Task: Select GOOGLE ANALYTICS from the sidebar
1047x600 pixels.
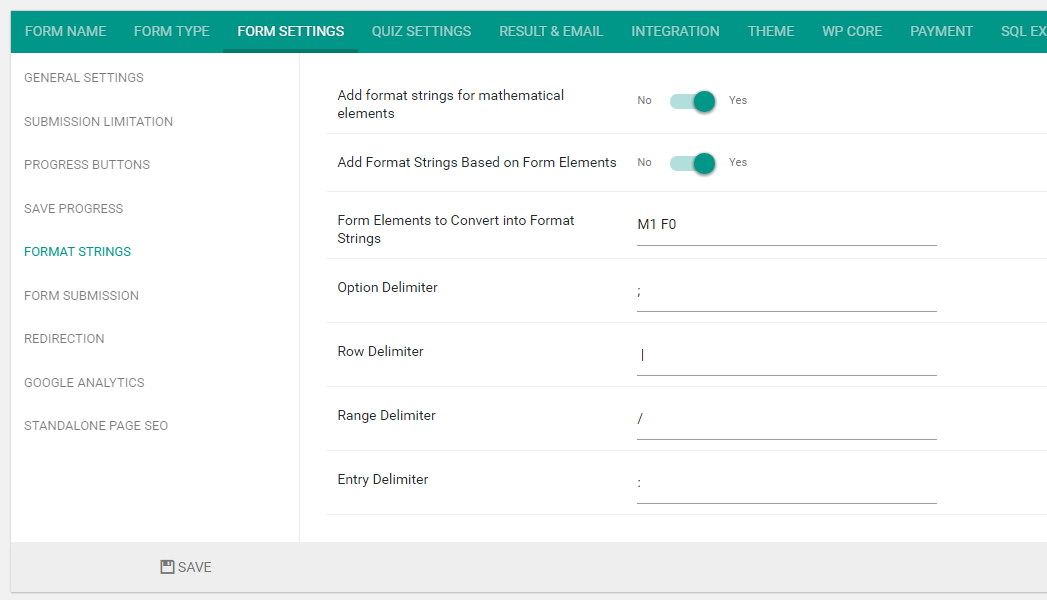Action: (x=84, y=382)
